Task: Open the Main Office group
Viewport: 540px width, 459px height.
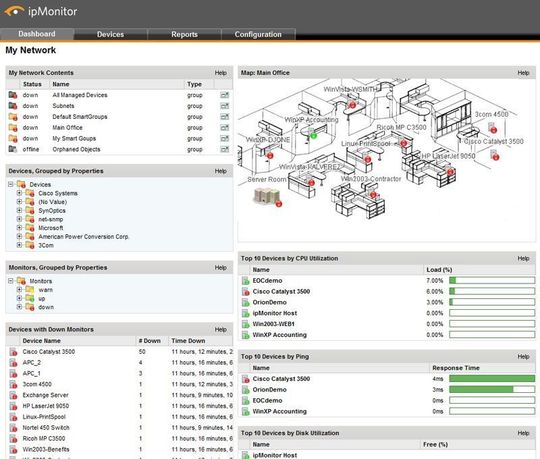Action: click(68, 128)
